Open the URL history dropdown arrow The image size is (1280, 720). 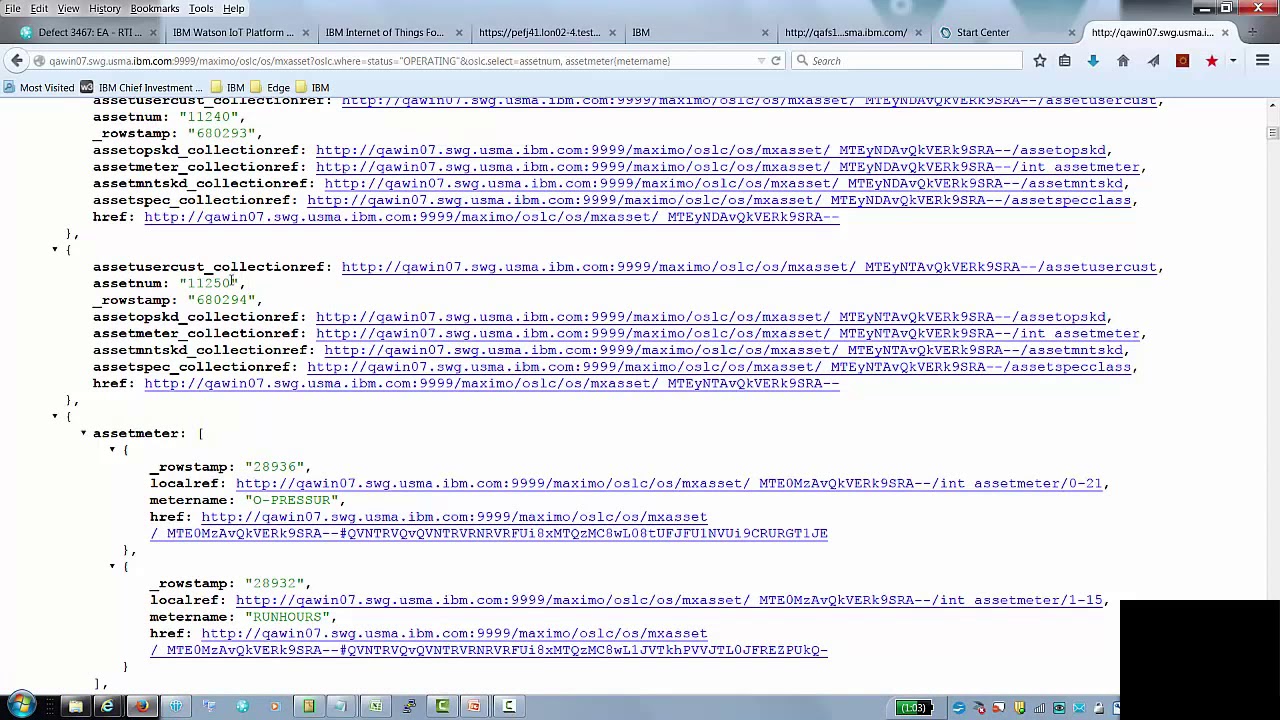click(x=761, y=61)
